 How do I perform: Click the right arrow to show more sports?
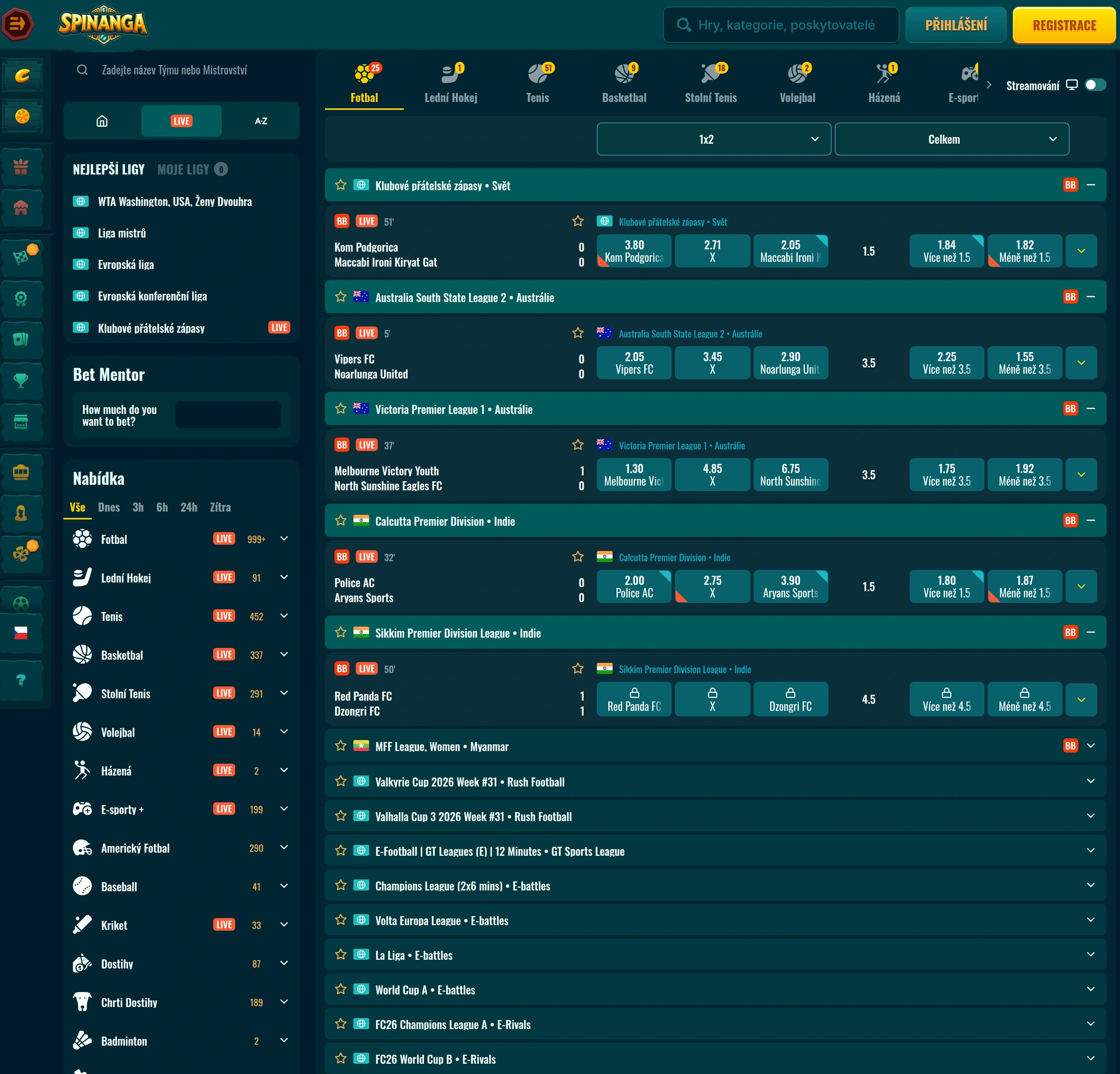click(x=989, y=85)
